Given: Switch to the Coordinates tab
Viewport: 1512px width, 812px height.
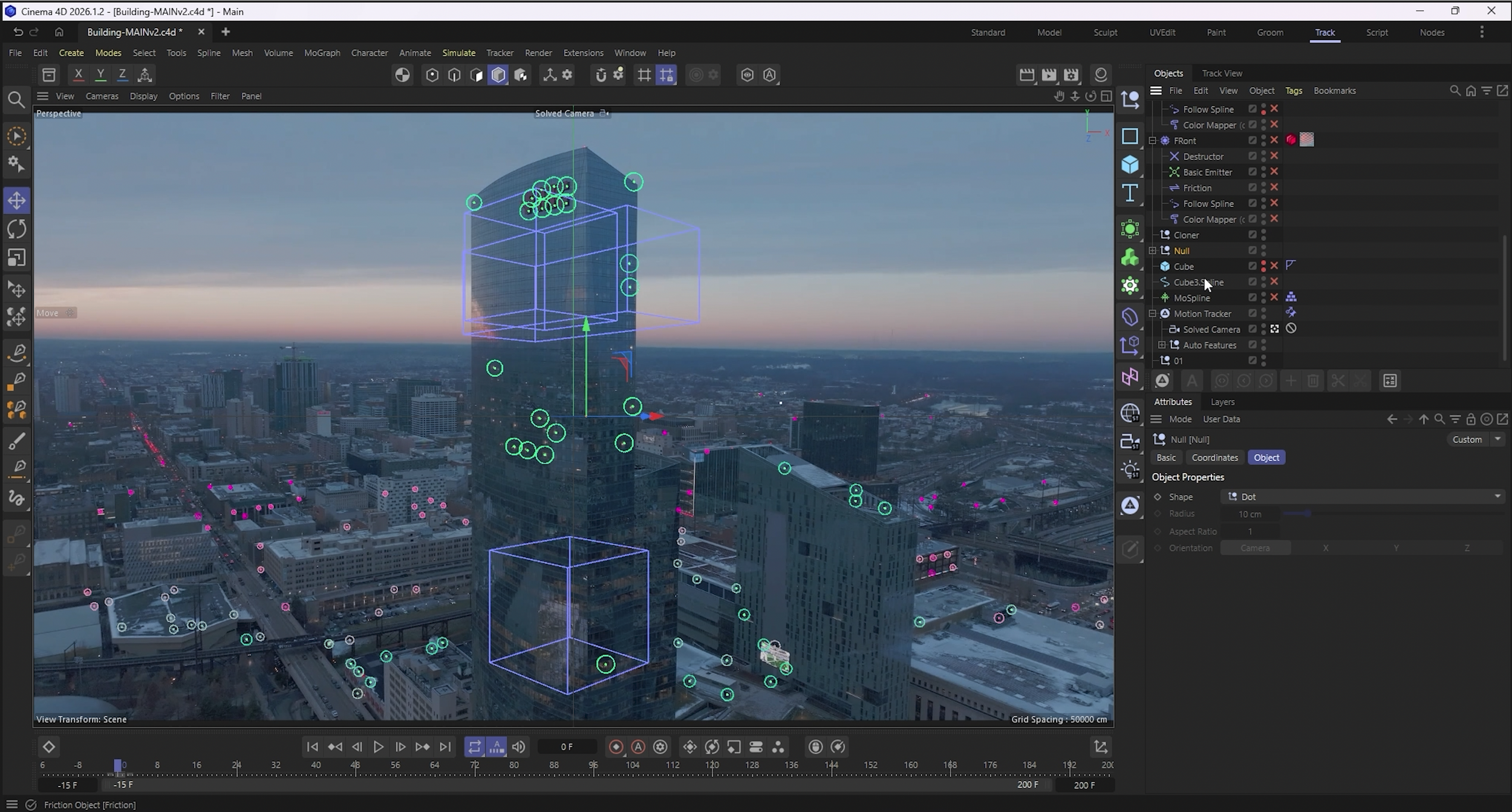Looking at the screenshot, I should (1214, 457).
